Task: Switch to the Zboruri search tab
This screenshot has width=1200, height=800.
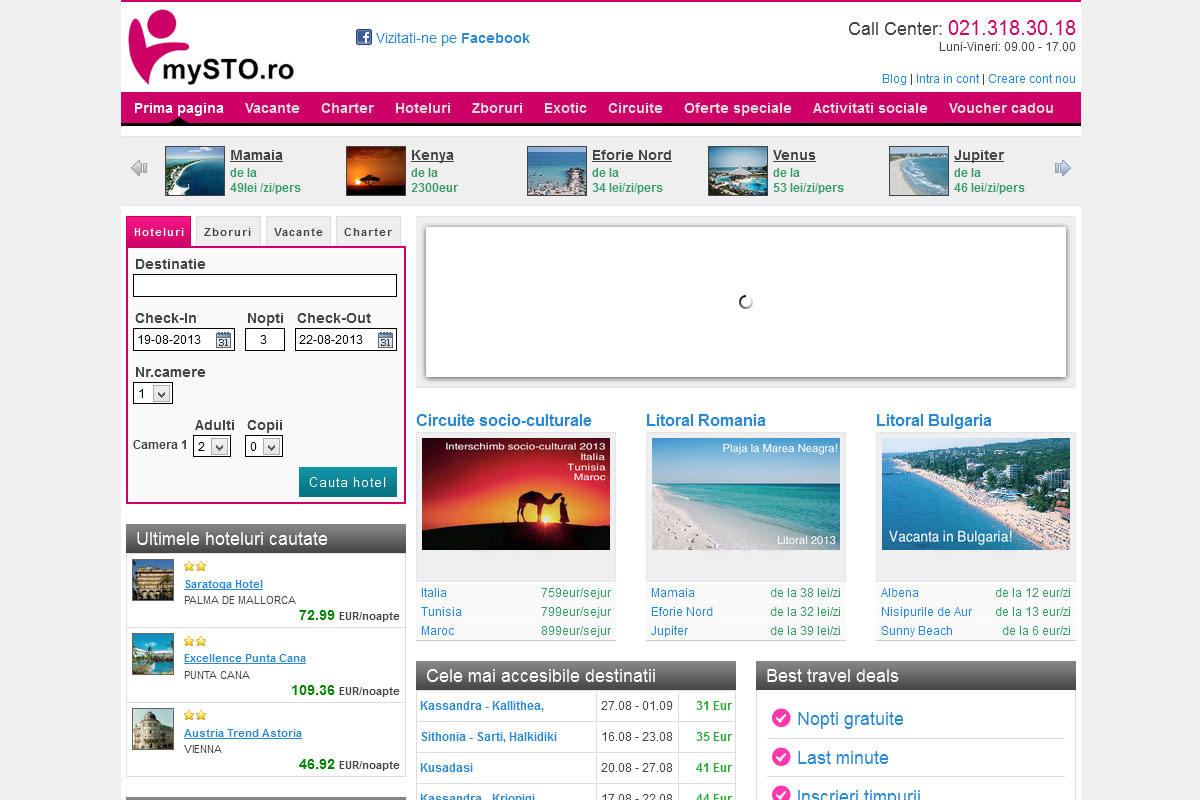Action: (x=227, y=231)
